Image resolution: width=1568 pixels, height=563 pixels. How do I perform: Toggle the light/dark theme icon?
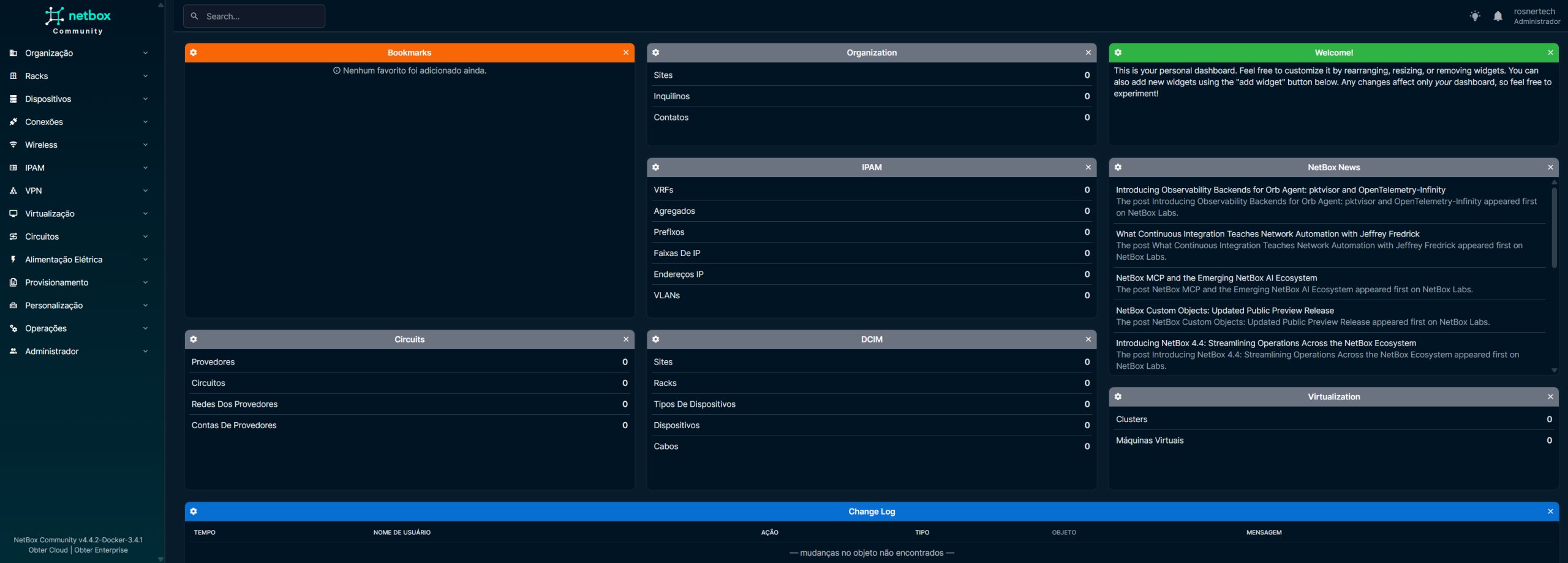(x=1475, y=16)
